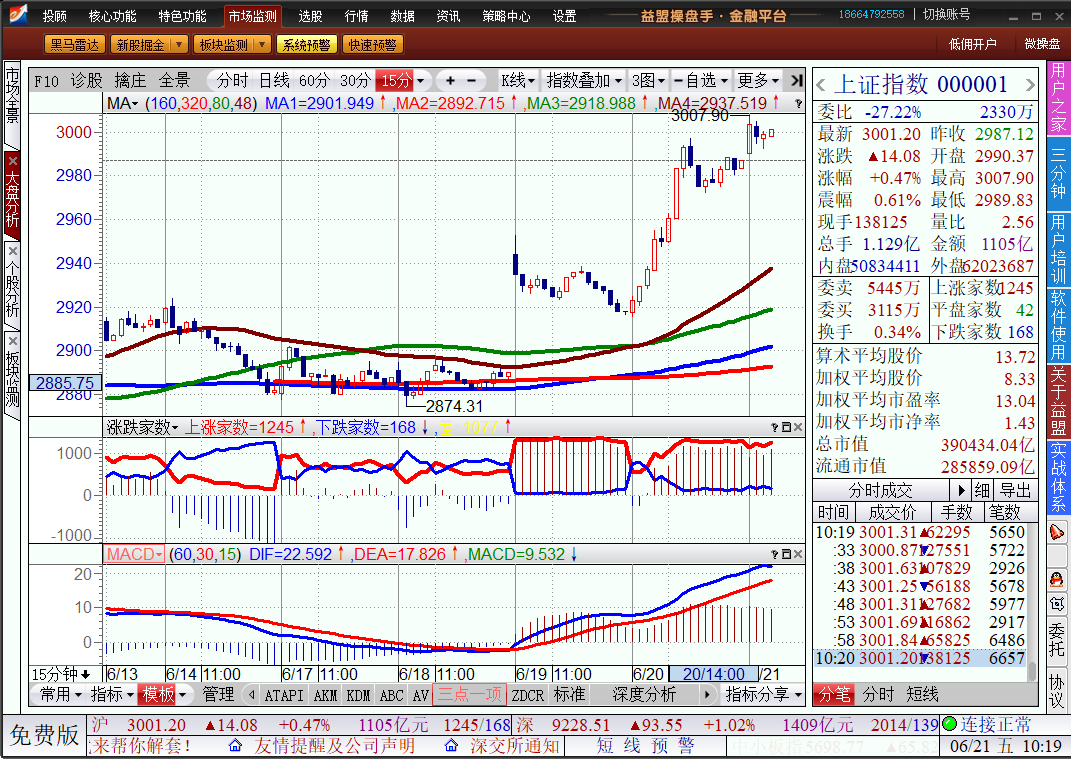Image resolution: width=1071 pixels, height=759 pixels.
Task: Click the screenshot tool sidebar icon
Action: [x=1057, y=604]
